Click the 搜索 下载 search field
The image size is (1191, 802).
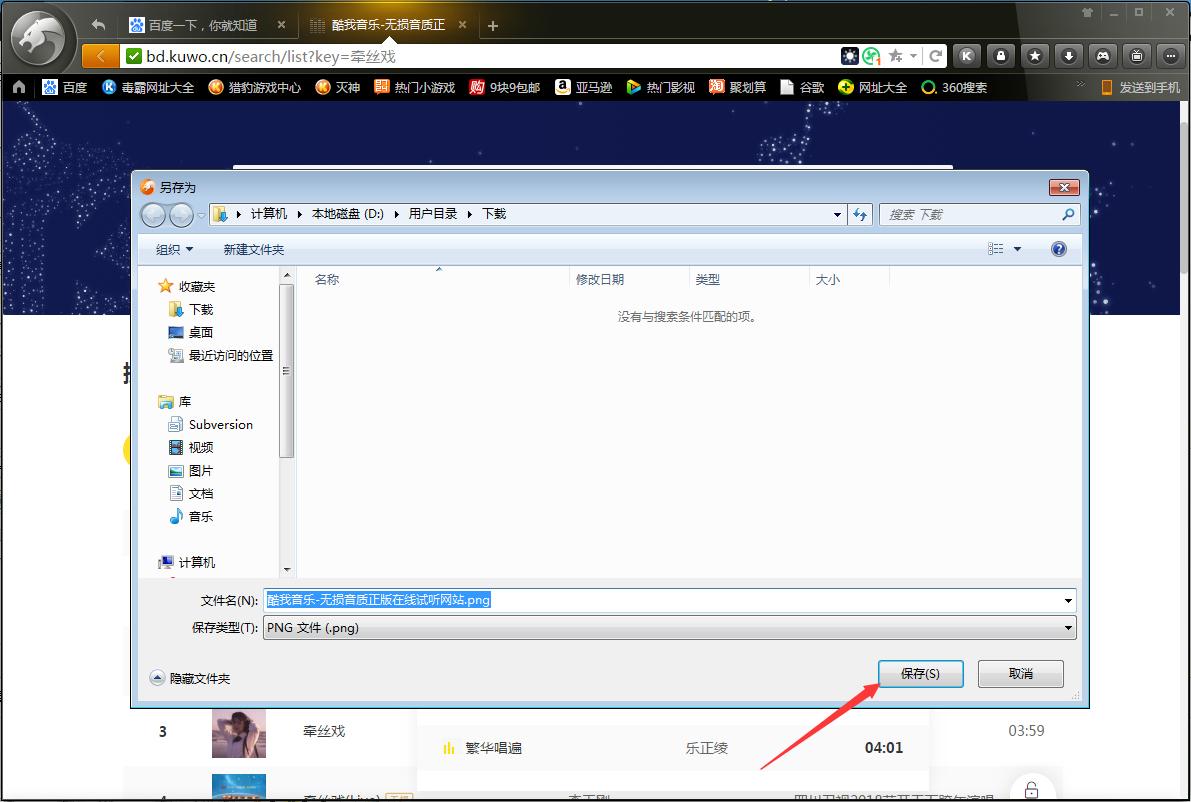click(970, 214)
